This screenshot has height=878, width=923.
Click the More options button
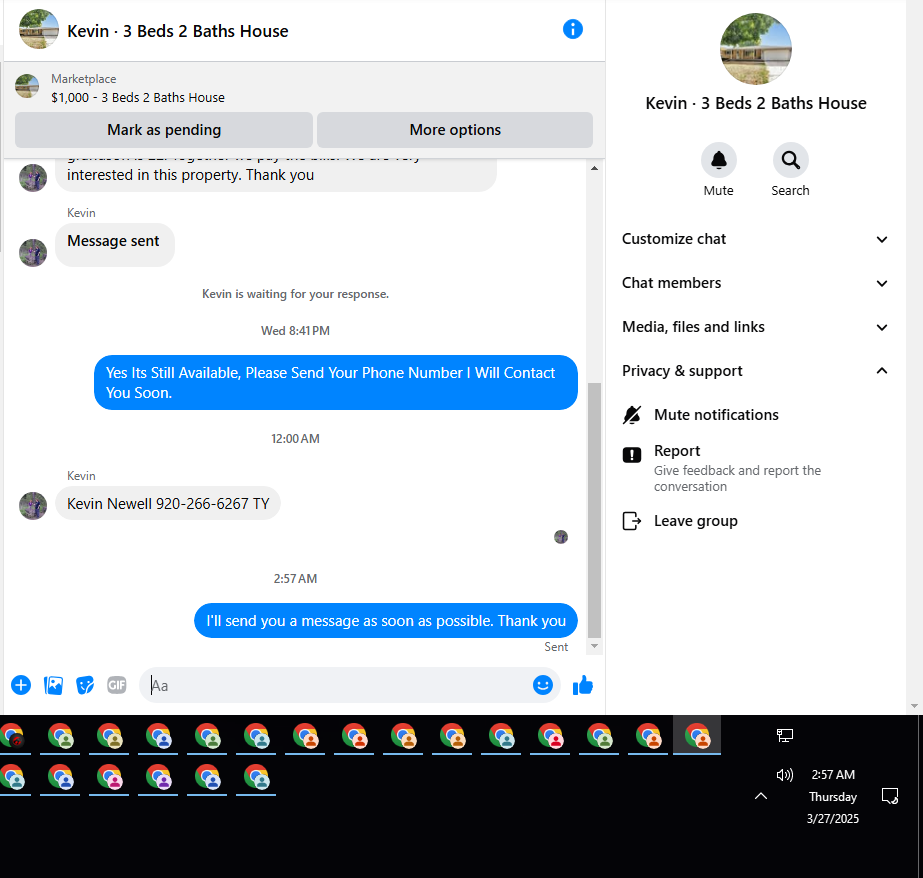coord(455,129)
